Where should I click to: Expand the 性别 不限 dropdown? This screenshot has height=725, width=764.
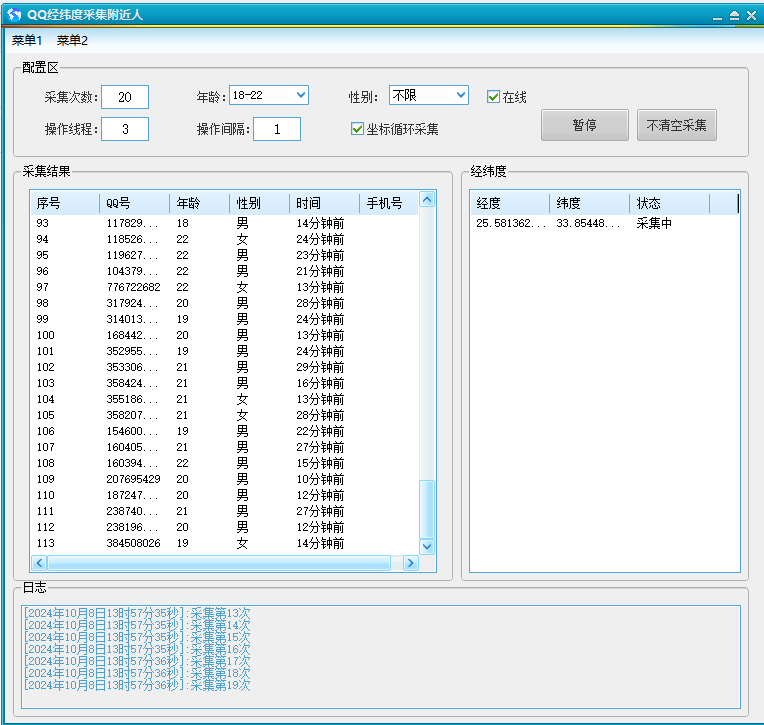[x=428, y=95]
